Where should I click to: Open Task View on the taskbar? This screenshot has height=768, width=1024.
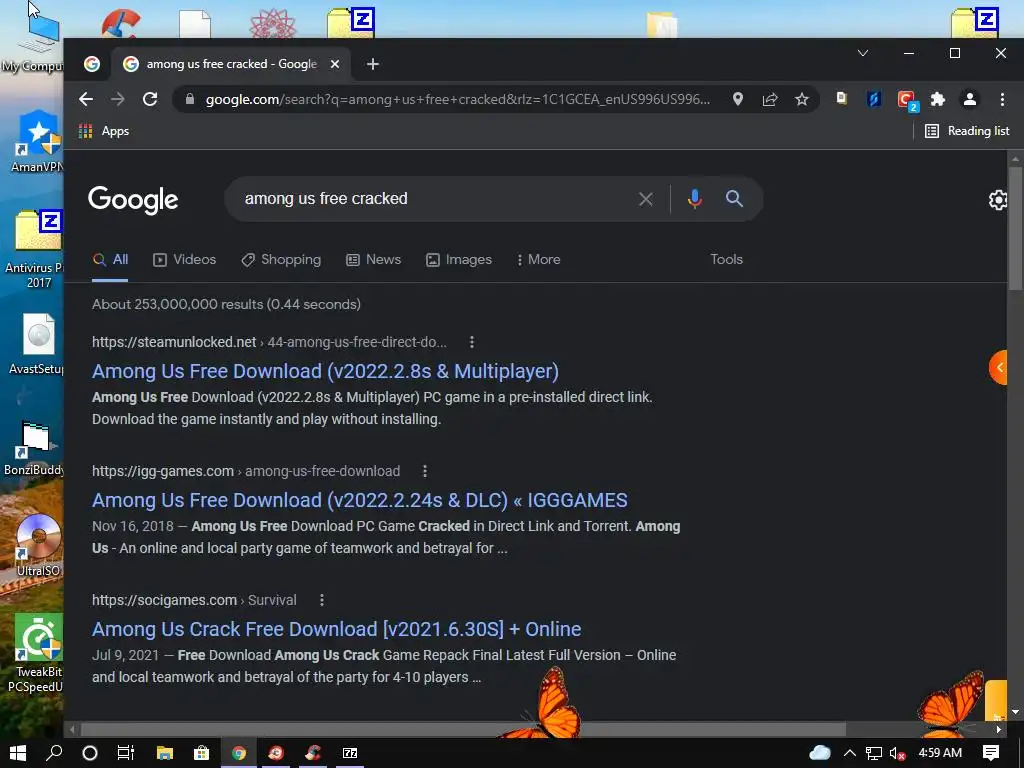(x=126, y=753)
